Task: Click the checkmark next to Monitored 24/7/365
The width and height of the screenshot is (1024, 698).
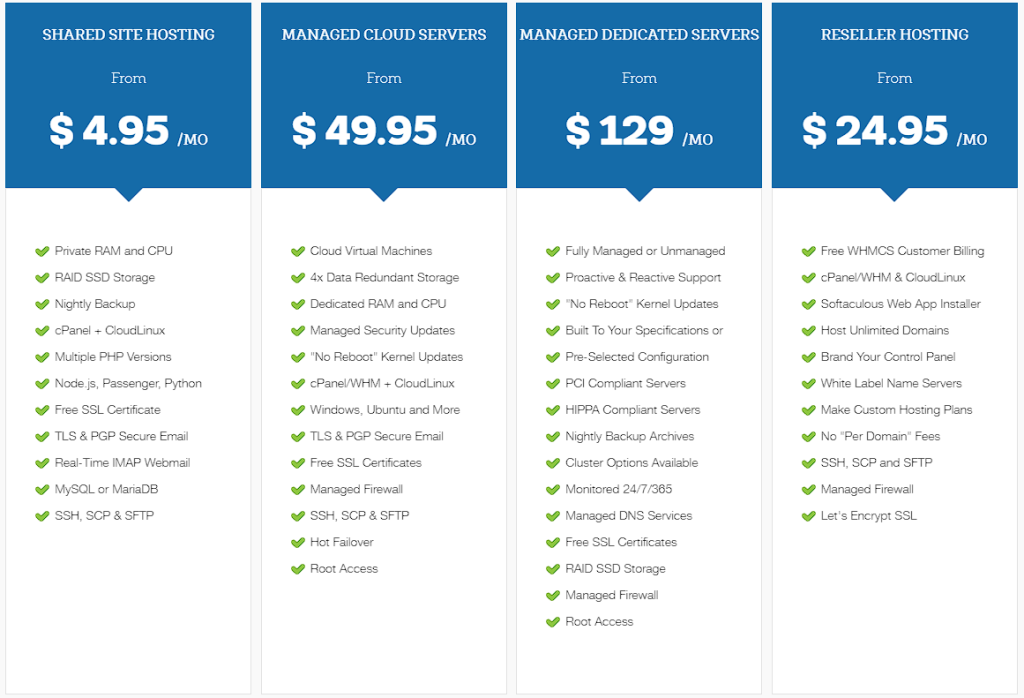Action: [x=553, y=489]
